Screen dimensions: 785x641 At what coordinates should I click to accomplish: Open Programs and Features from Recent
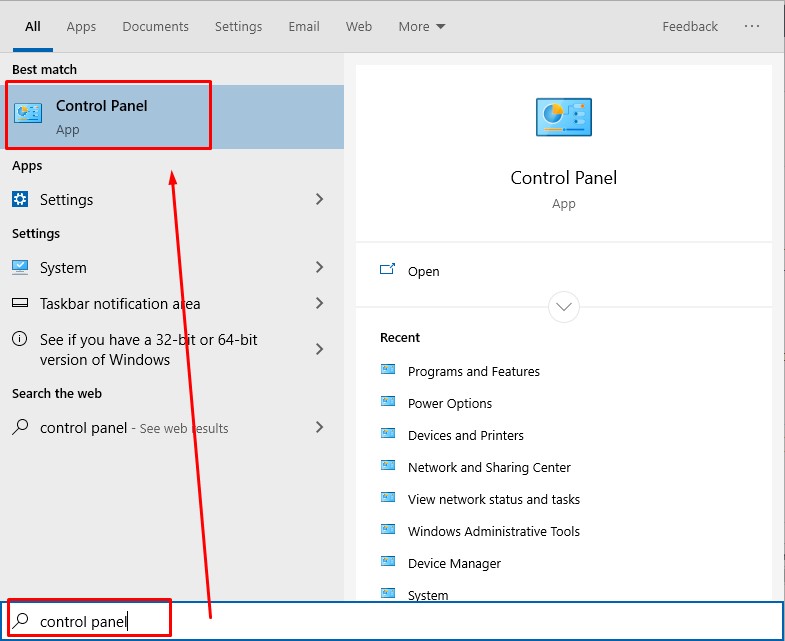(474, 371)
